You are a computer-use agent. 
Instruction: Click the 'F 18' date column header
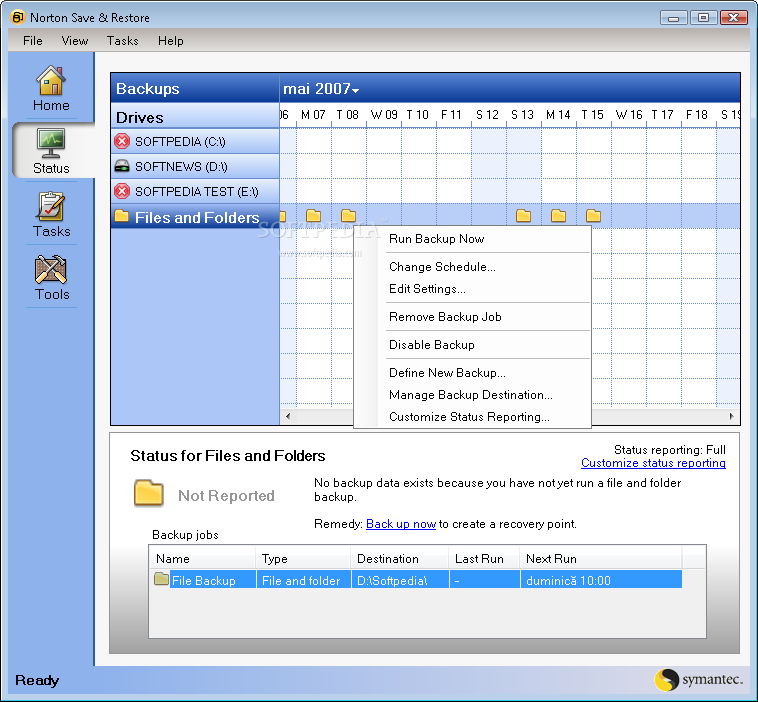click(x=696, y=115)
